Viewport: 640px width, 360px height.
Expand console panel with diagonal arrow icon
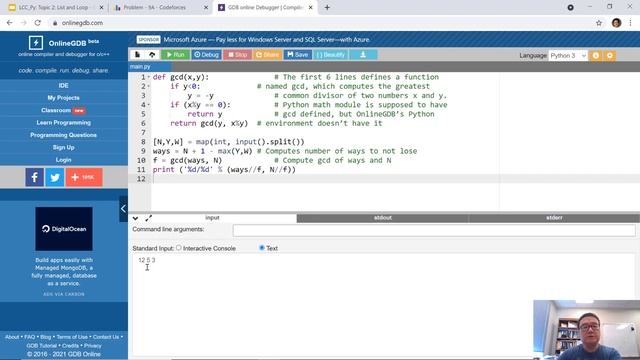(x=149, y=218)
